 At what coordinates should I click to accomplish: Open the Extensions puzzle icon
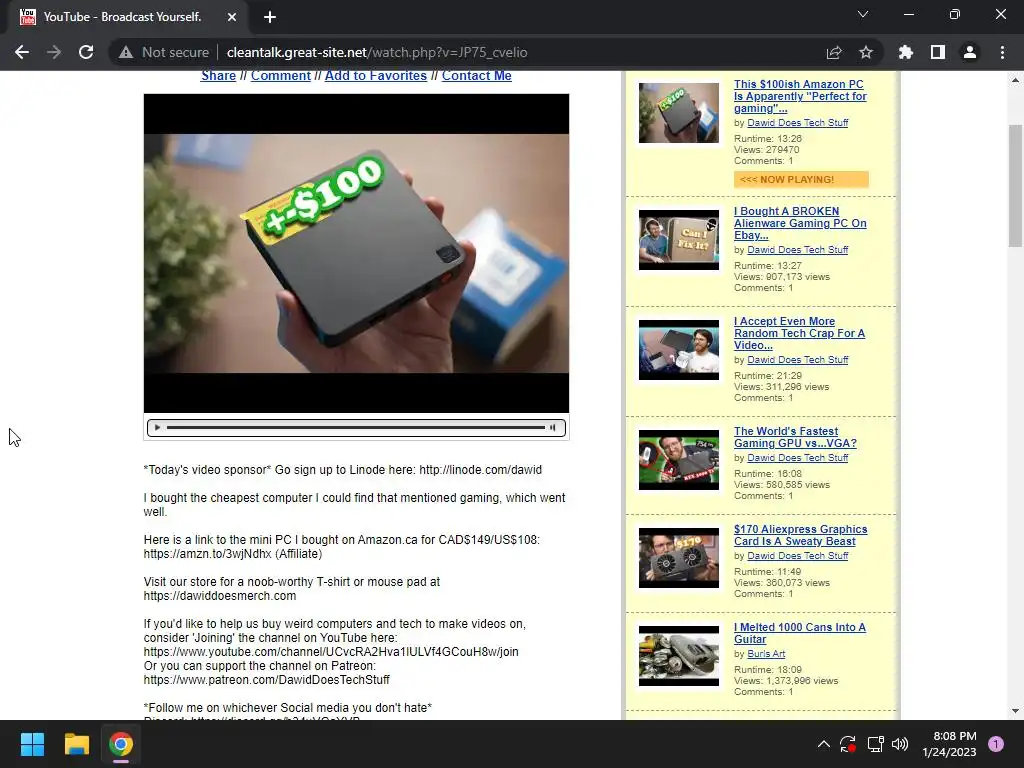(906, 52)
